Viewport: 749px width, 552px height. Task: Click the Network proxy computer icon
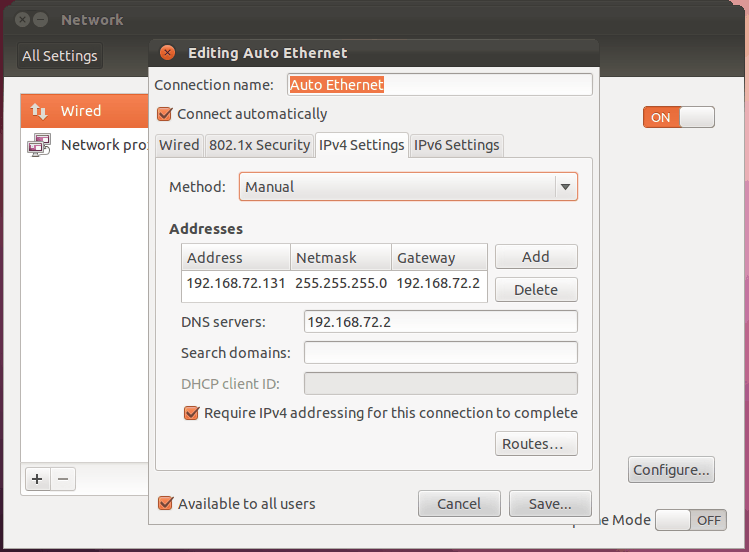coord(39,144)
